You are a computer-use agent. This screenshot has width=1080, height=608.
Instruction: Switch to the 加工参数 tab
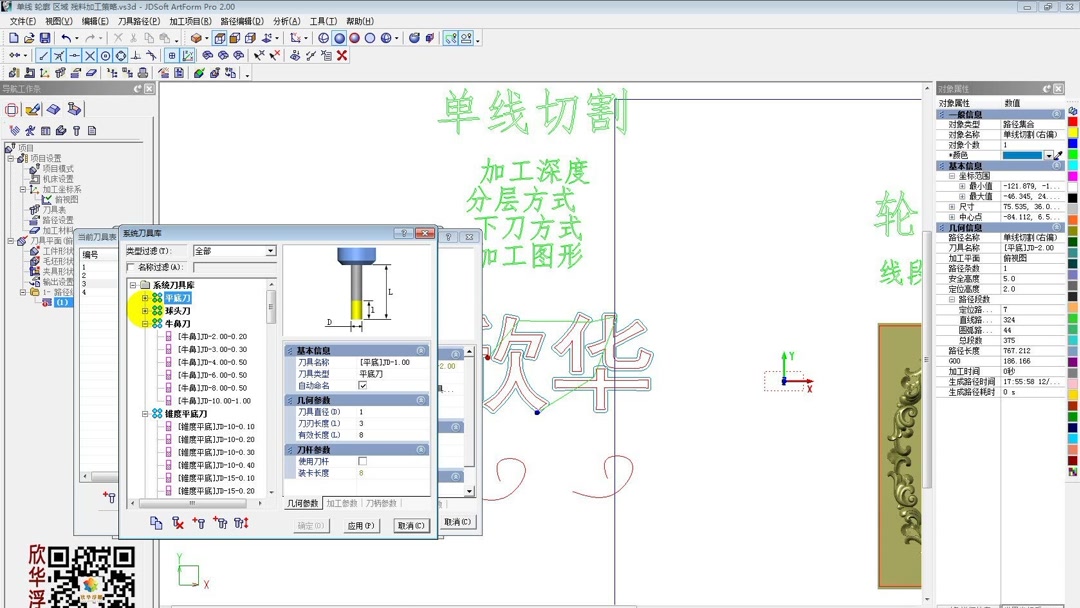[x=343, y=503]
